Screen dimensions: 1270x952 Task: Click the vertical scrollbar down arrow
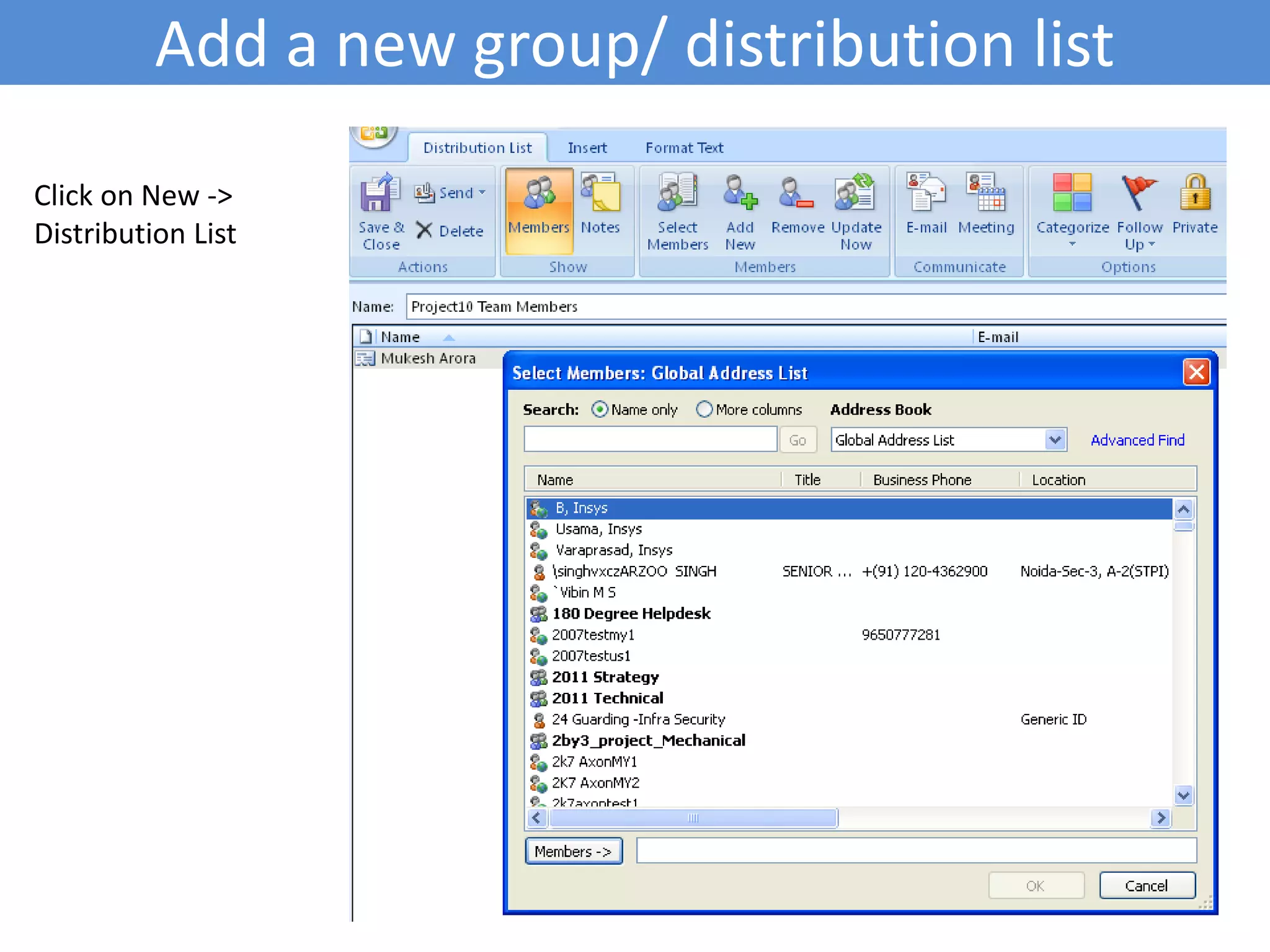(x=1183, y=795)
